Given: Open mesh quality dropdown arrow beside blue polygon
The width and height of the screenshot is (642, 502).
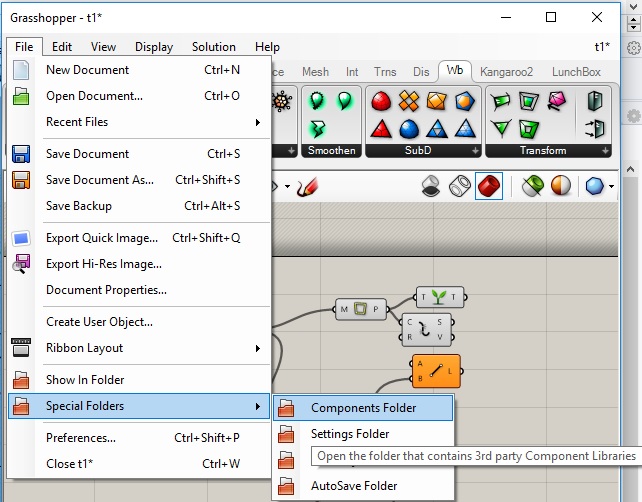Looking at the screenshot, I should (x=611, y=187).
